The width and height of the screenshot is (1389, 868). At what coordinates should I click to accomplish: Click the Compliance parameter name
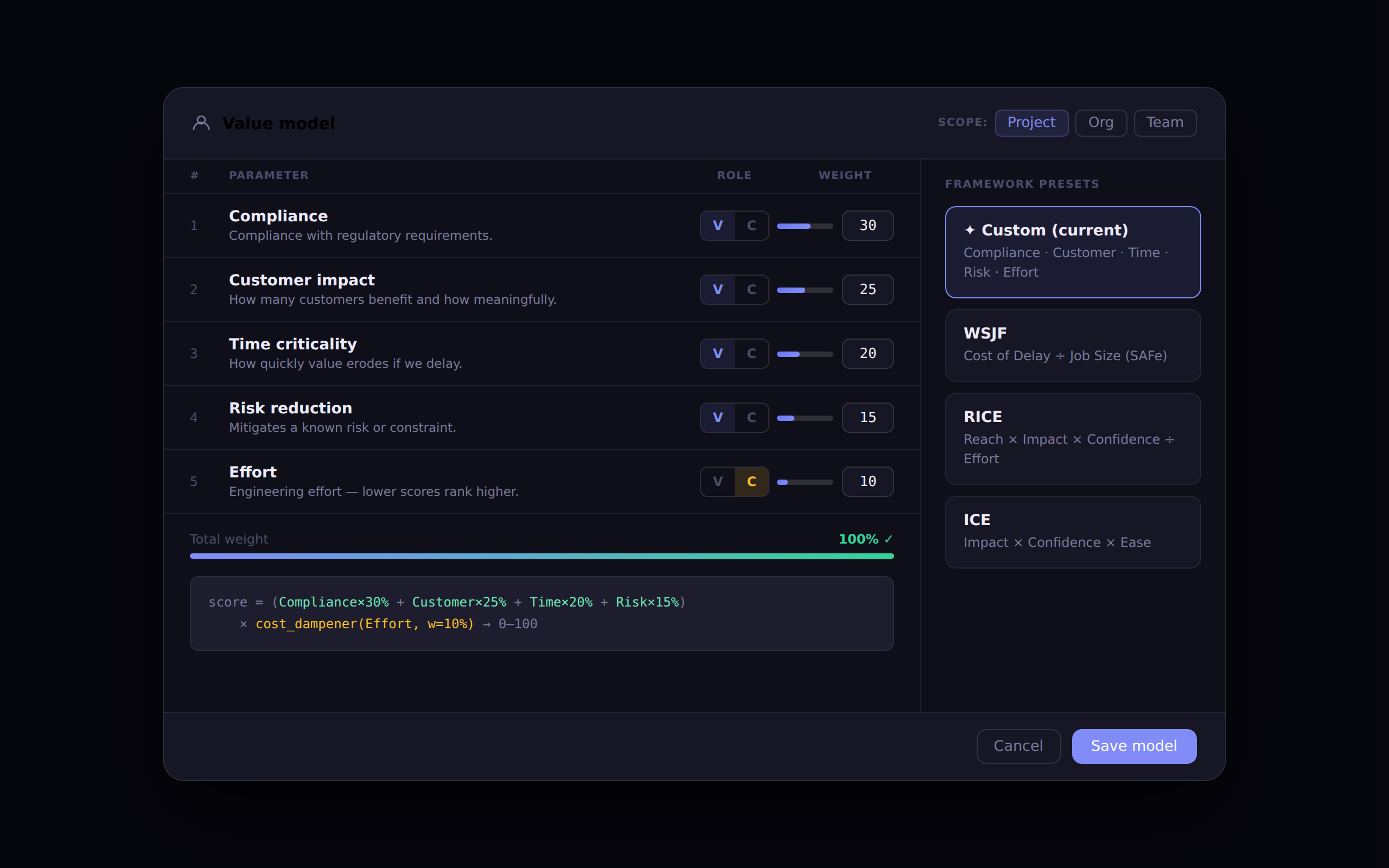278,216
